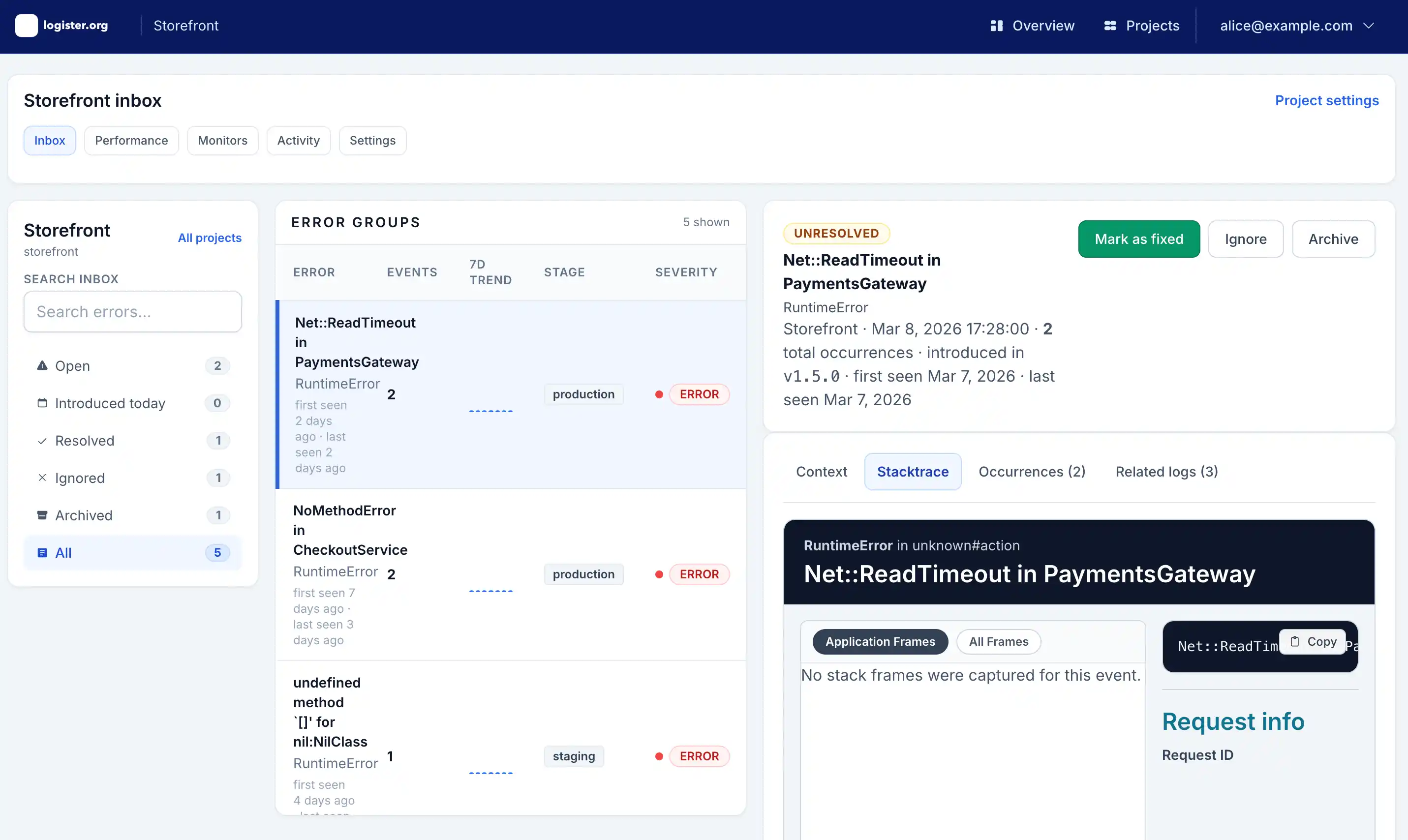Image resolution: width=1408 pixels, height=840 pixels.
Task: Click the Mark as fixed button
Action: coord(1138,239)
